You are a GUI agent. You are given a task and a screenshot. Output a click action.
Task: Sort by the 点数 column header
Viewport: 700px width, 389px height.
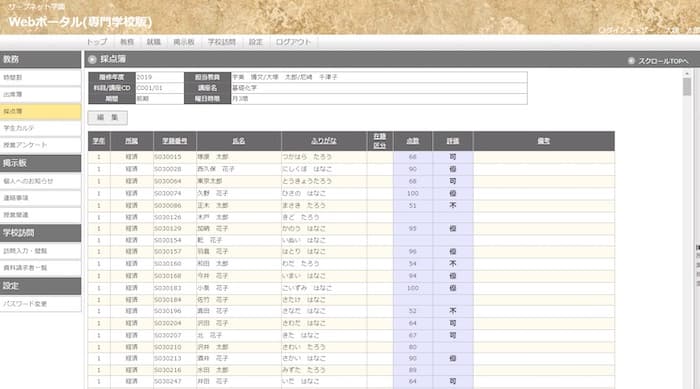click(412, 141)
